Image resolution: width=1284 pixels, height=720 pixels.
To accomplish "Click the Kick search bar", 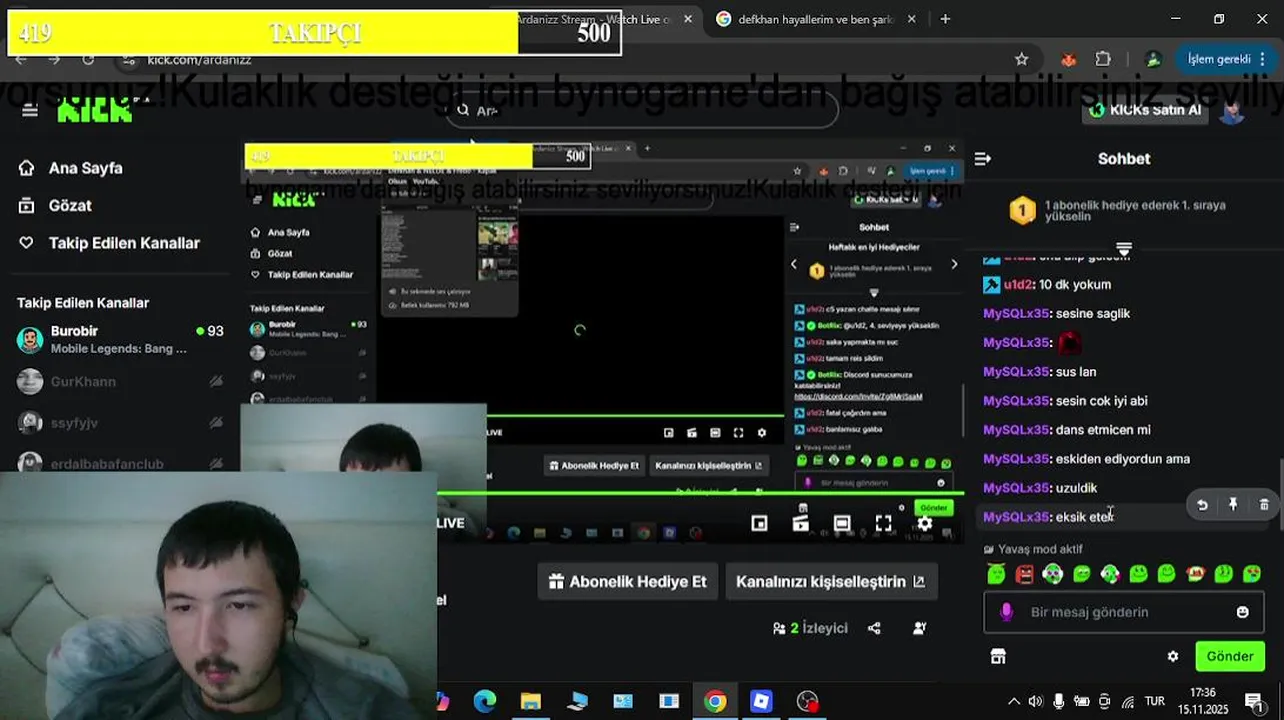I will (x=642, y=111).
